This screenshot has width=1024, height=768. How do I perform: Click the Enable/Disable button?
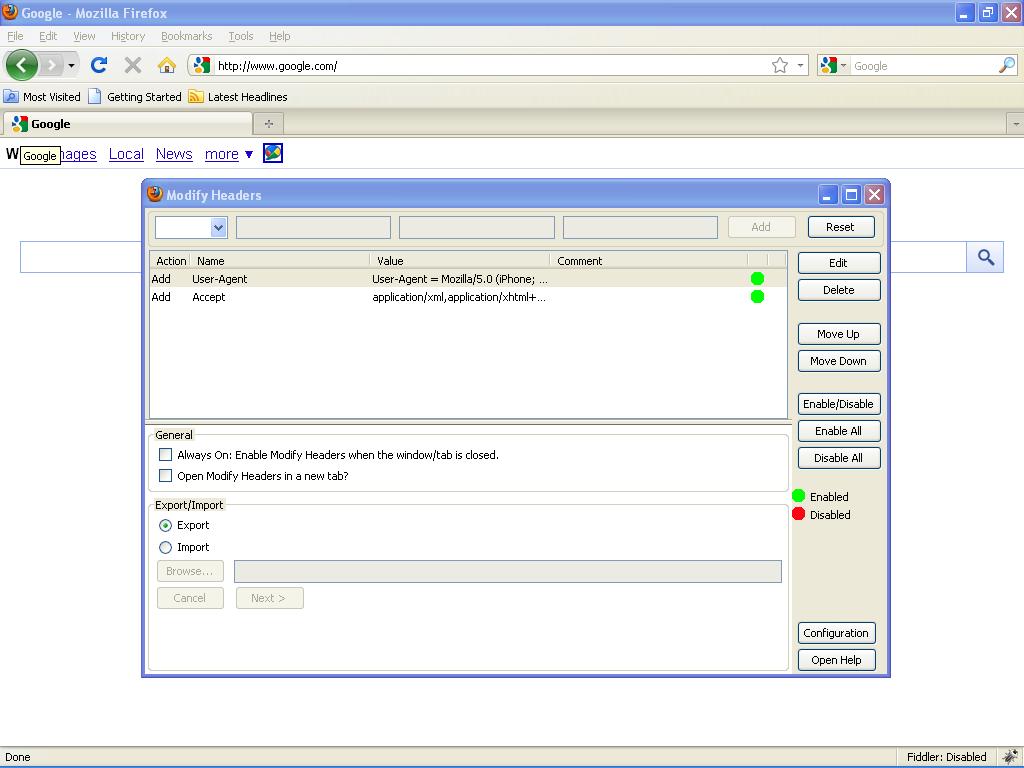coord(838,404)
